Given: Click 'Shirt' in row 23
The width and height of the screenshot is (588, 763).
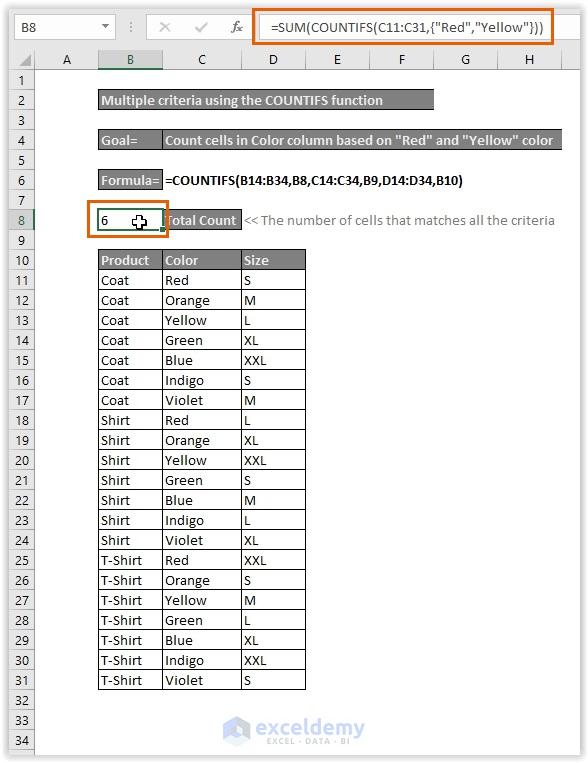Looking at the screenshot, I should click(130, 520).
